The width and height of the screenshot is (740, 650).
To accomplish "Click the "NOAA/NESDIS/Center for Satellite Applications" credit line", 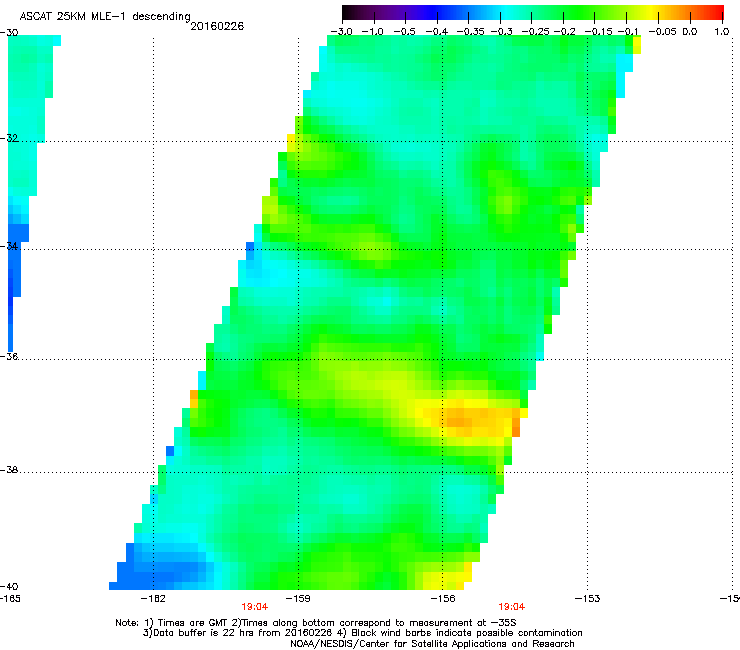I will pos(432,644).
